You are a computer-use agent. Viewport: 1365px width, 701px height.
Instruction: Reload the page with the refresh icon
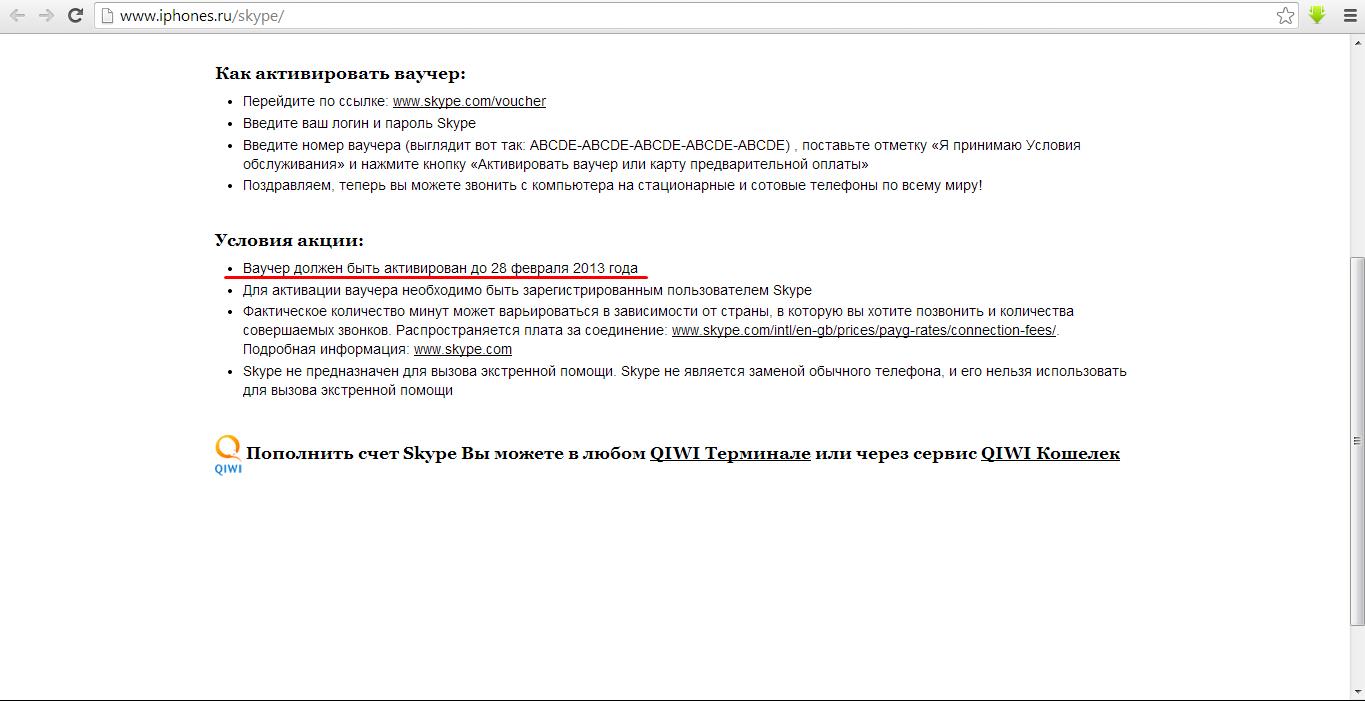click(75, 16)
